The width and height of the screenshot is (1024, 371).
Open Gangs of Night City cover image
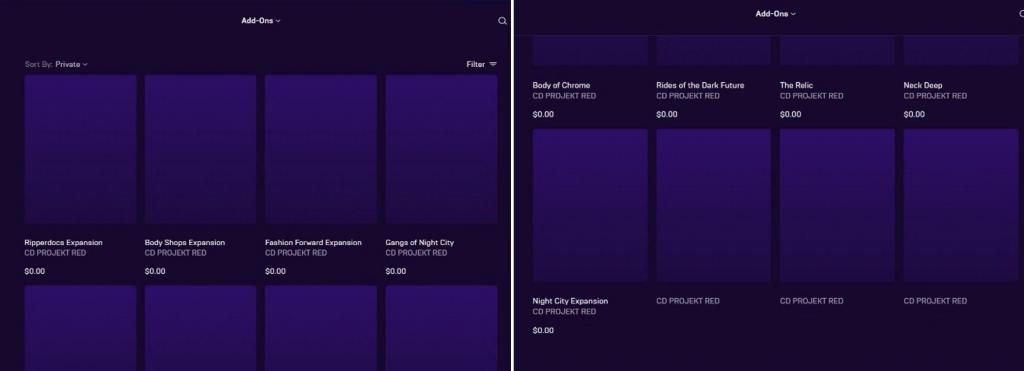[x=441, y=150]
